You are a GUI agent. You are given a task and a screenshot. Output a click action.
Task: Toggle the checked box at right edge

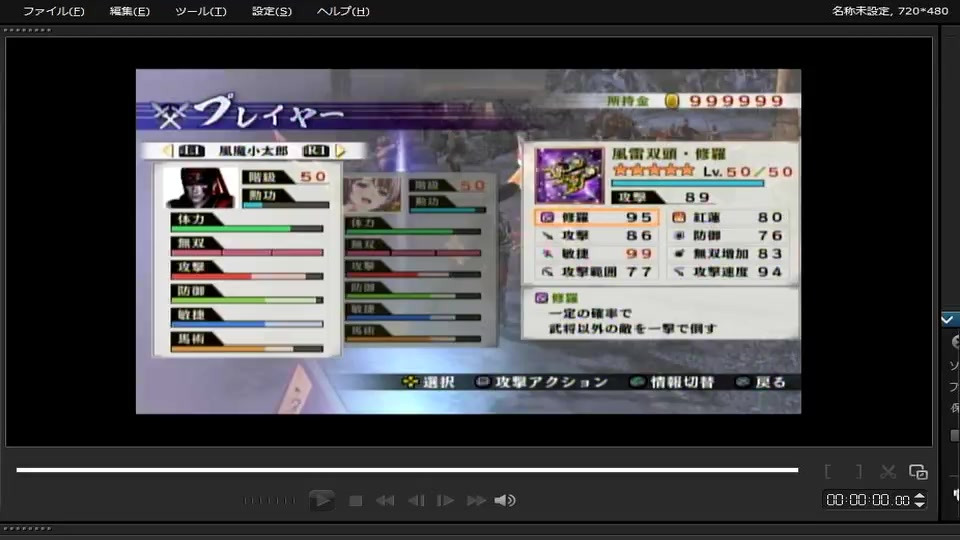948,320
